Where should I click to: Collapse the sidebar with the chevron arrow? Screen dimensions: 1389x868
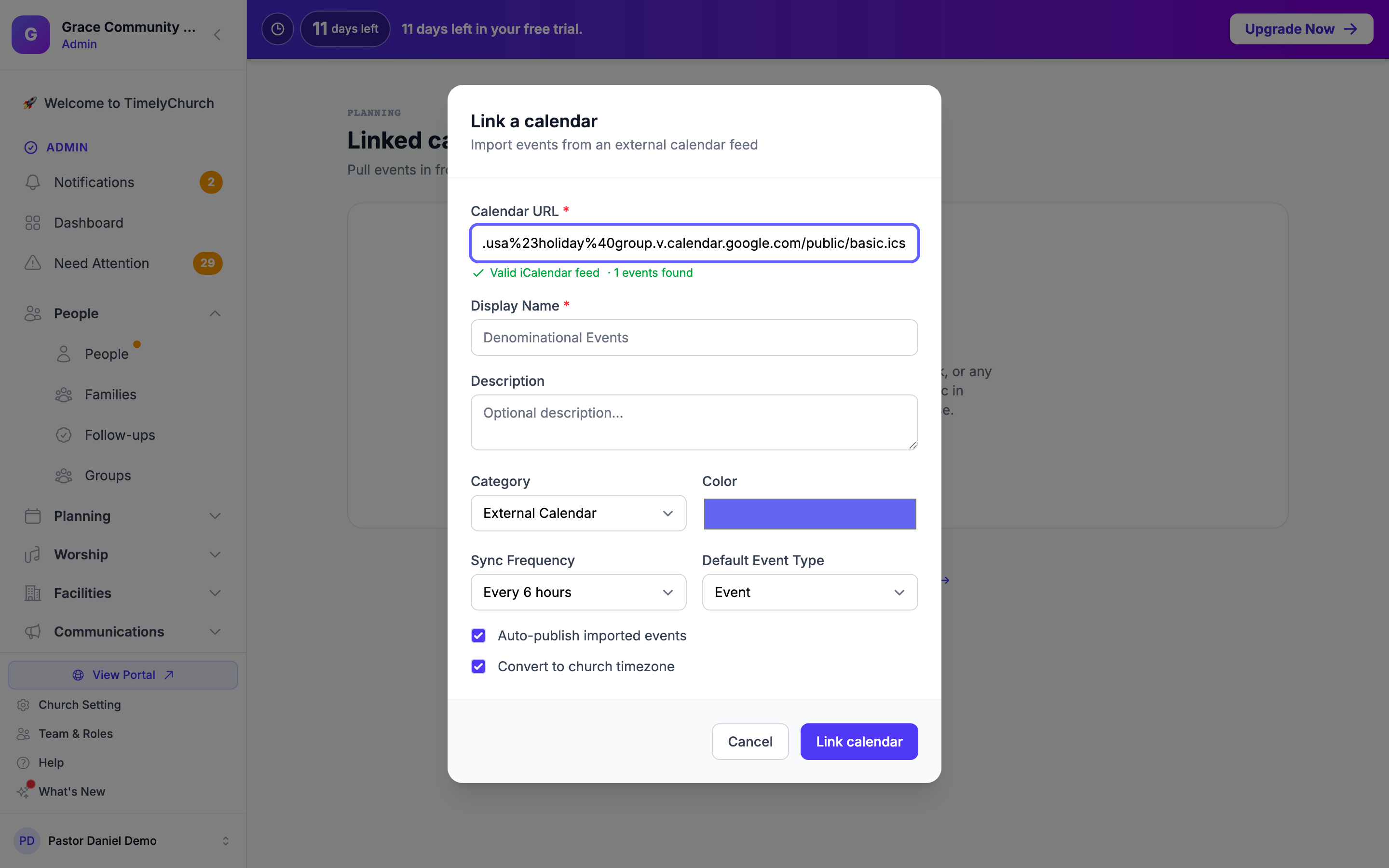click(x=217, y=35)
